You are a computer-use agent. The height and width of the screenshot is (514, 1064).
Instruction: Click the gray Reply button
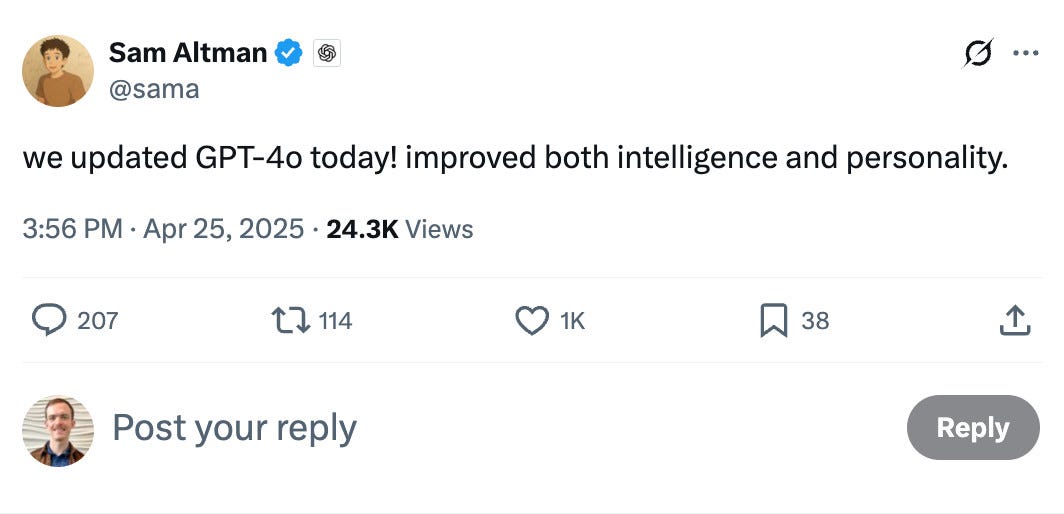[x=973, y=428]
